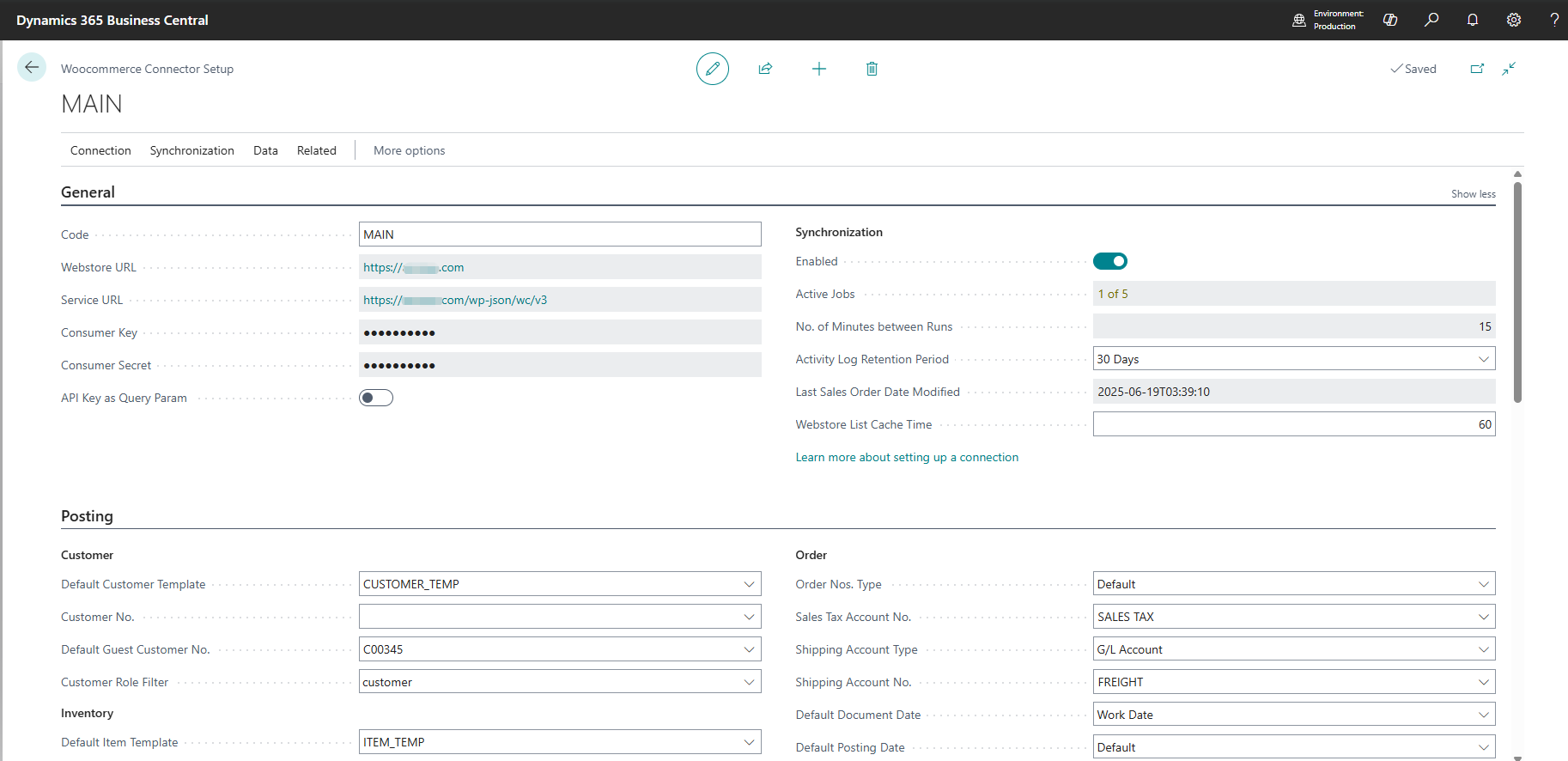The image size is (1568, 761).
Task: Click the Code input field
Action: coord(560,234)
